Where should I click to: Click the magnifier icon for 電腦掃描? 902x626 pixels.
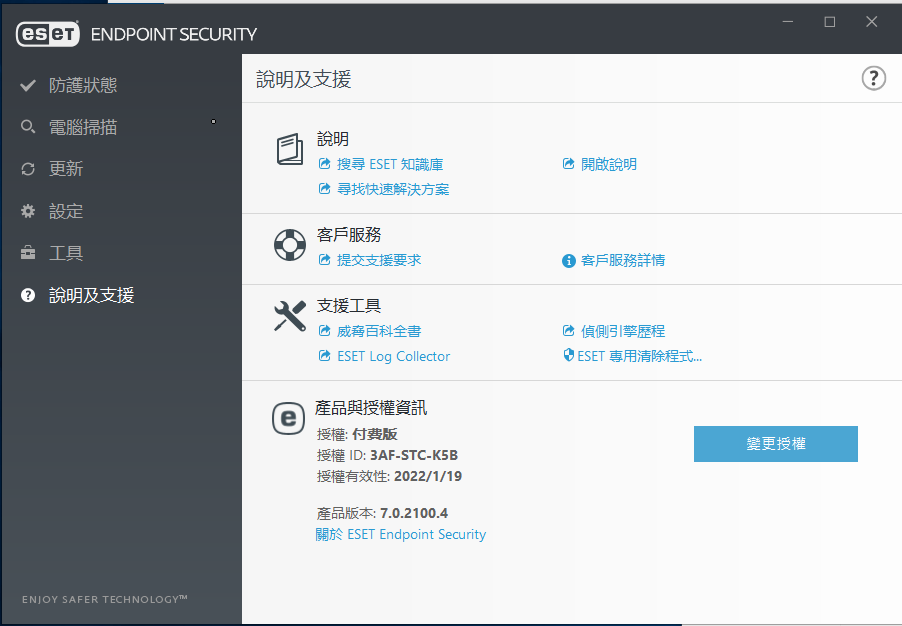point(28,128)
